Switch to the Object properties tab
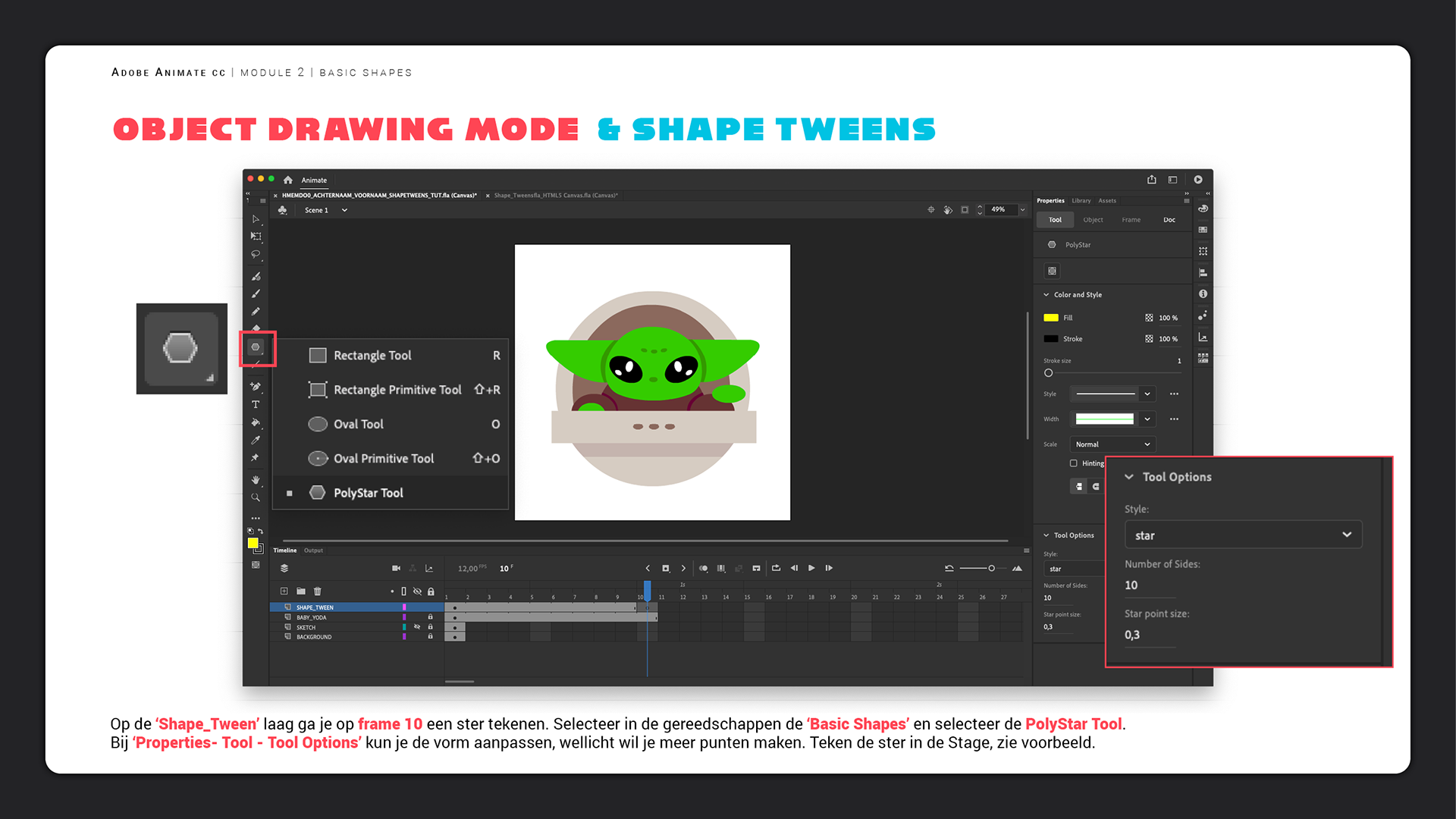 (1093, 220)
